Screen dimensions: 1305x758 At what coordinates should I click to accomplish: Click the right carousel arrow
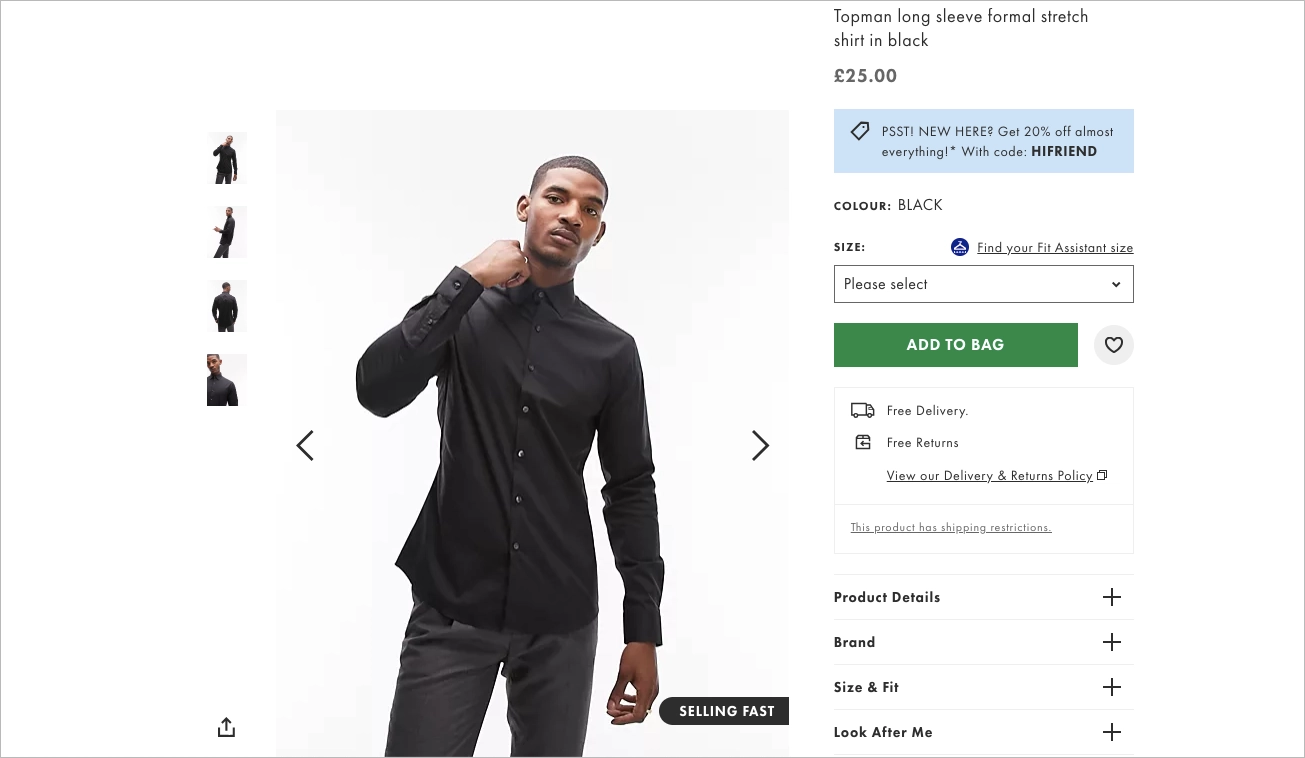pyautogui.click(x=760, y=445)
